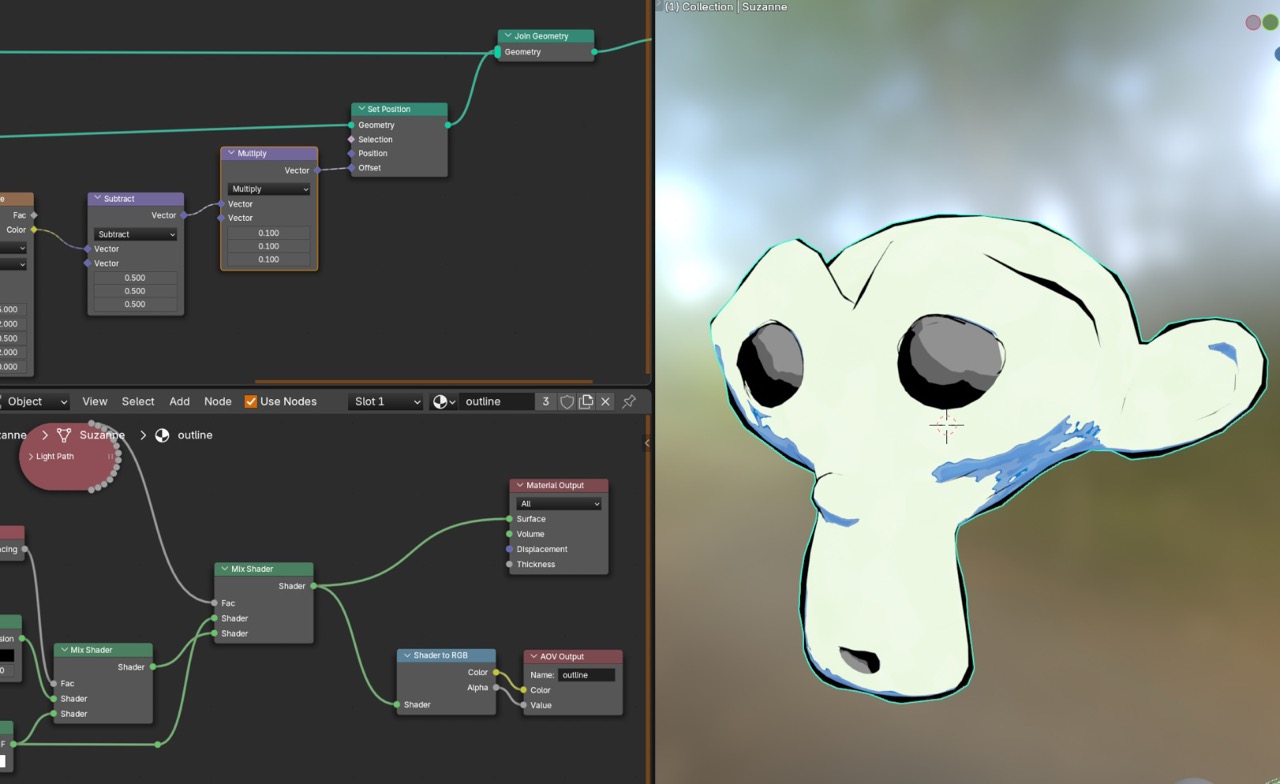Open the Node menu in shader editor
The height and width of the screenshot is (784, 1280).
click(218, 401)
